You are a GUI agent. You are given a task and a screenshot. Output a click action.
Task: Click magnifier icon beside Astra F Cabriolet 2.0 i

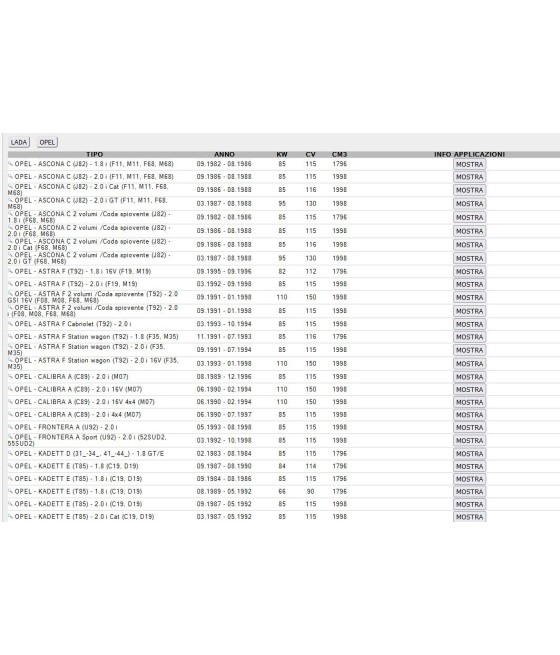coord(10,324)
